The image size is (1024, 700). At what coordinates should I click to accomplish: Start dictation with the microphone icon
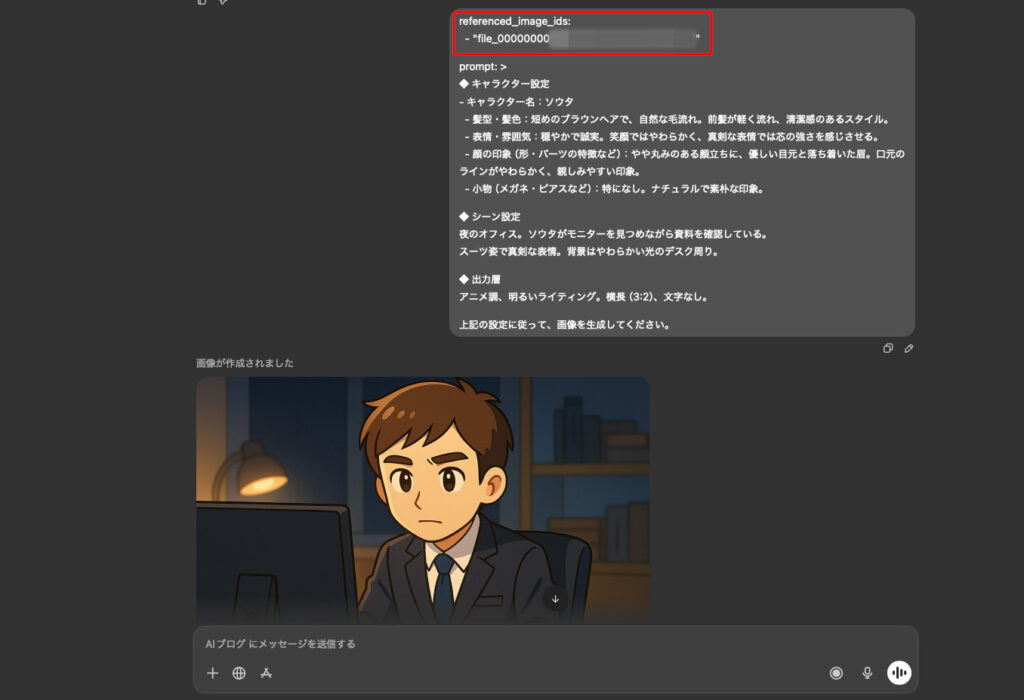point(867,673)
